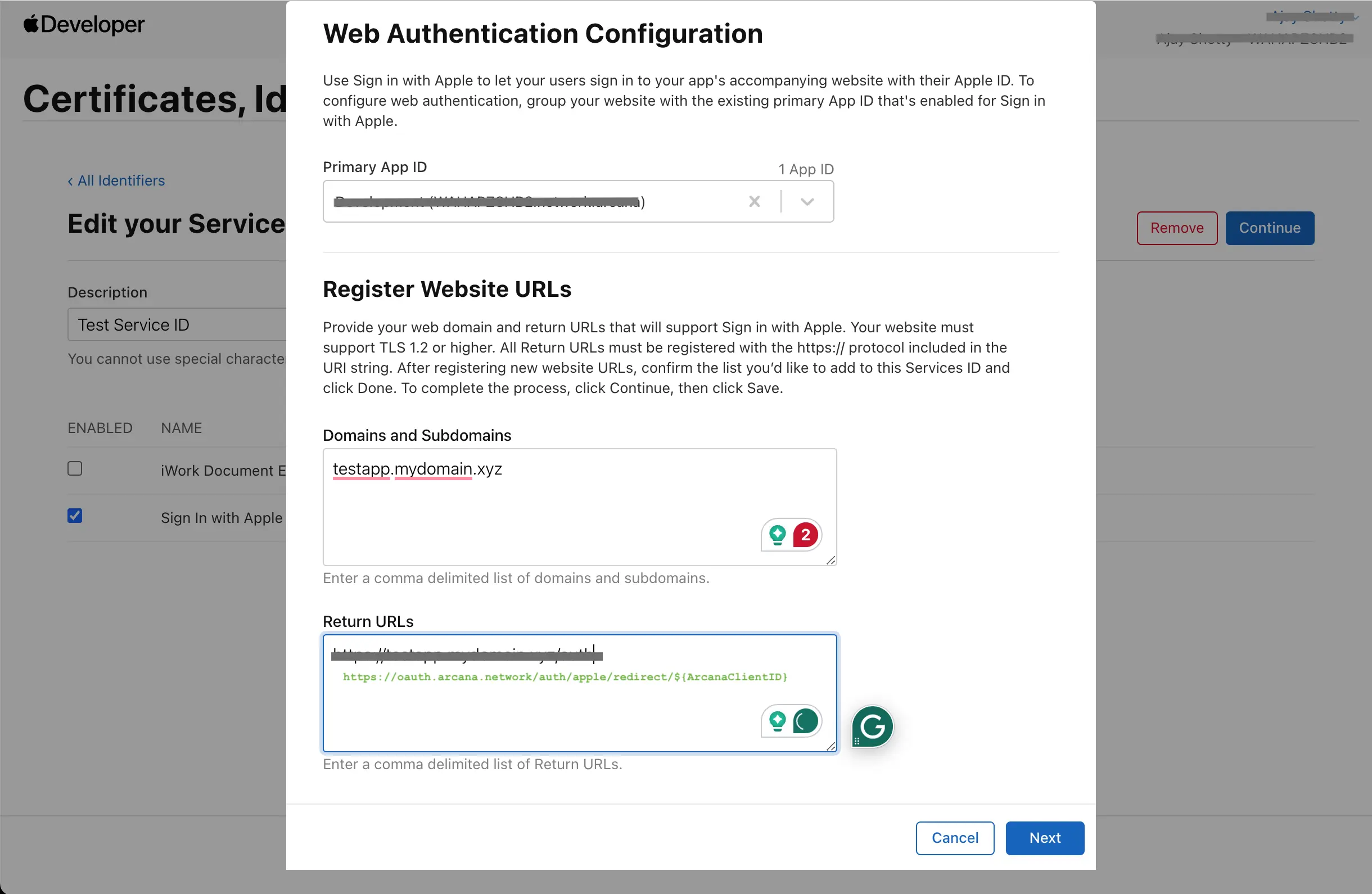Click the Web Authentication Configuration title

coord(543,33)
